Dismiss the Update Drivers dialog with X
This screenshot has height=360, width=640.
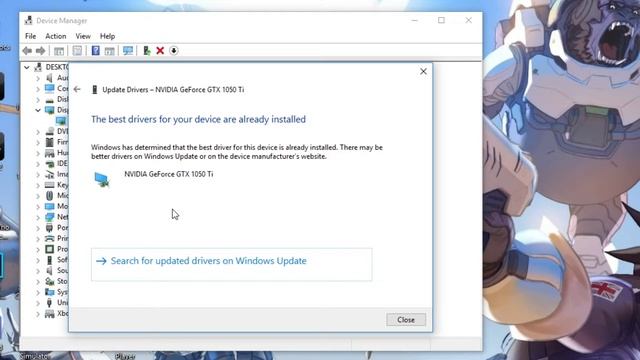pos(423,71)
